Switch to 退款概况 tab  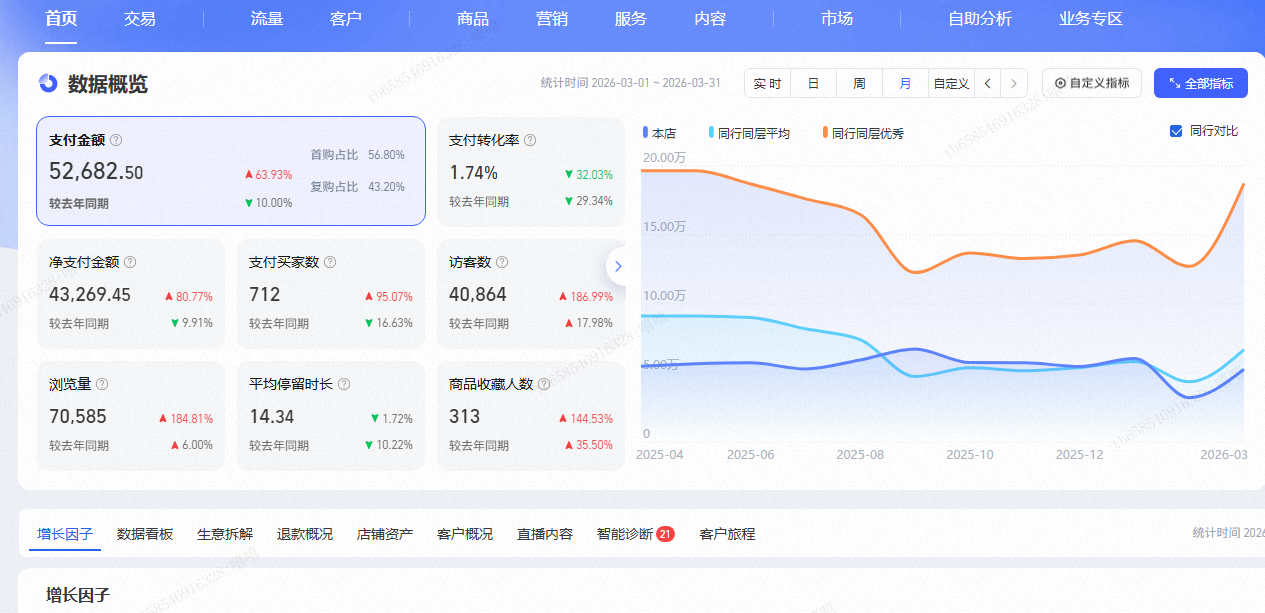point(305,534)
